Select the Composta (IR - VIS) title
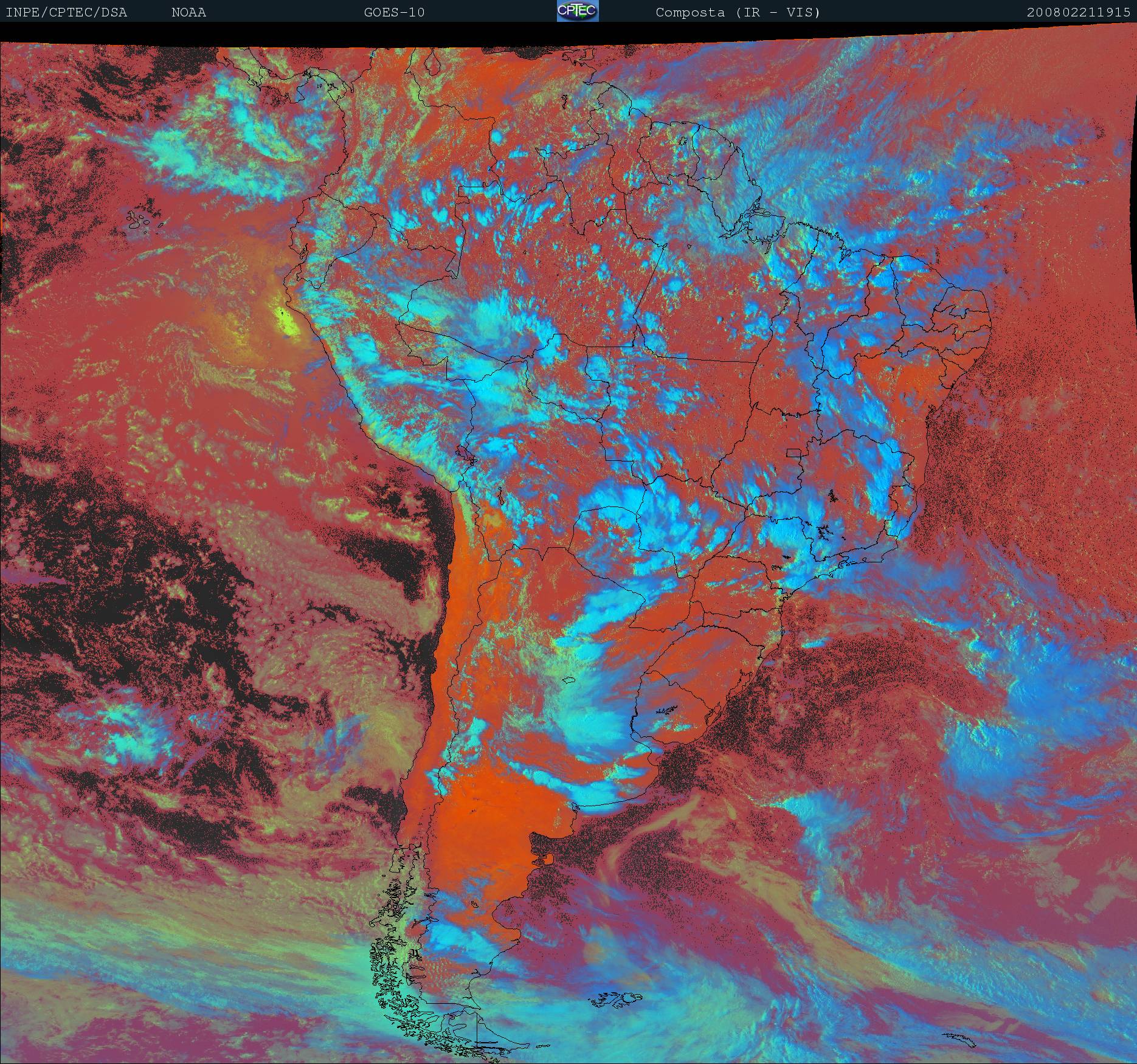The width and height of the screenshot is (1137, 1064). coord(738,13)
